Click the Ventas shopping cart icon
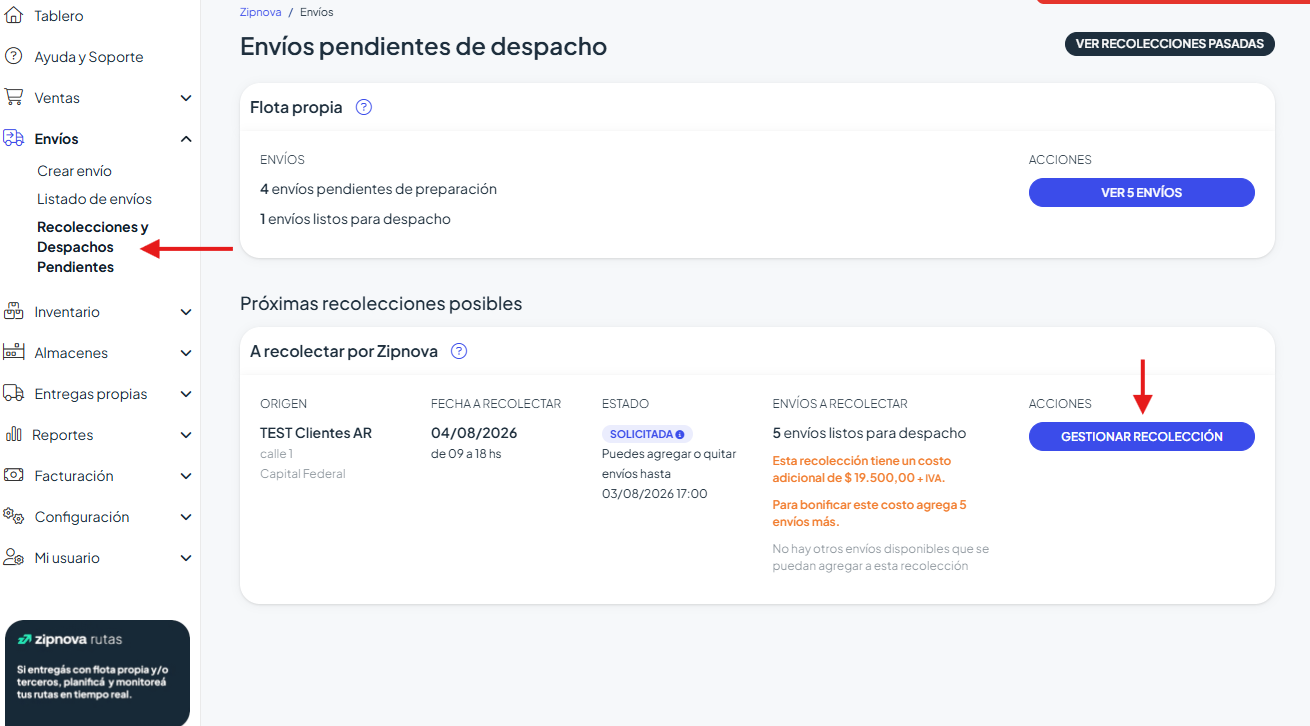This screenshot has height=726, width=1310. pos(13,98)
